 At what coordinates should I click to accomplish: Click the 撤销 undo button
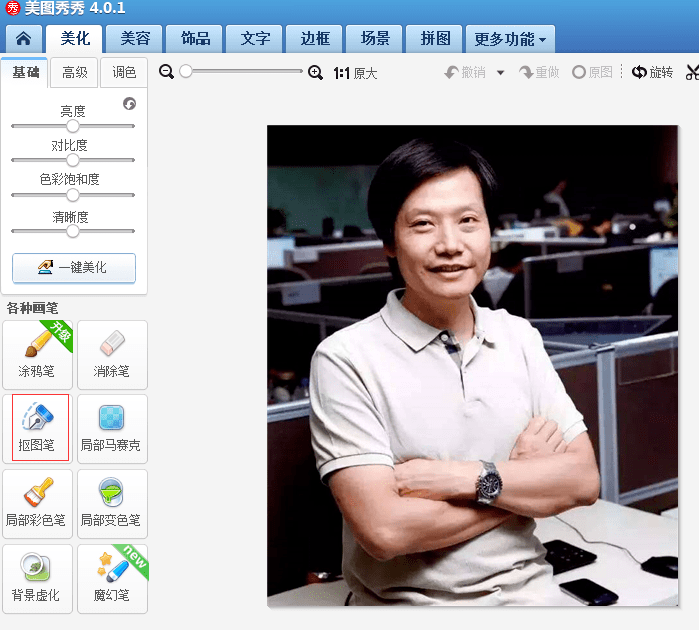pos(465,72)
